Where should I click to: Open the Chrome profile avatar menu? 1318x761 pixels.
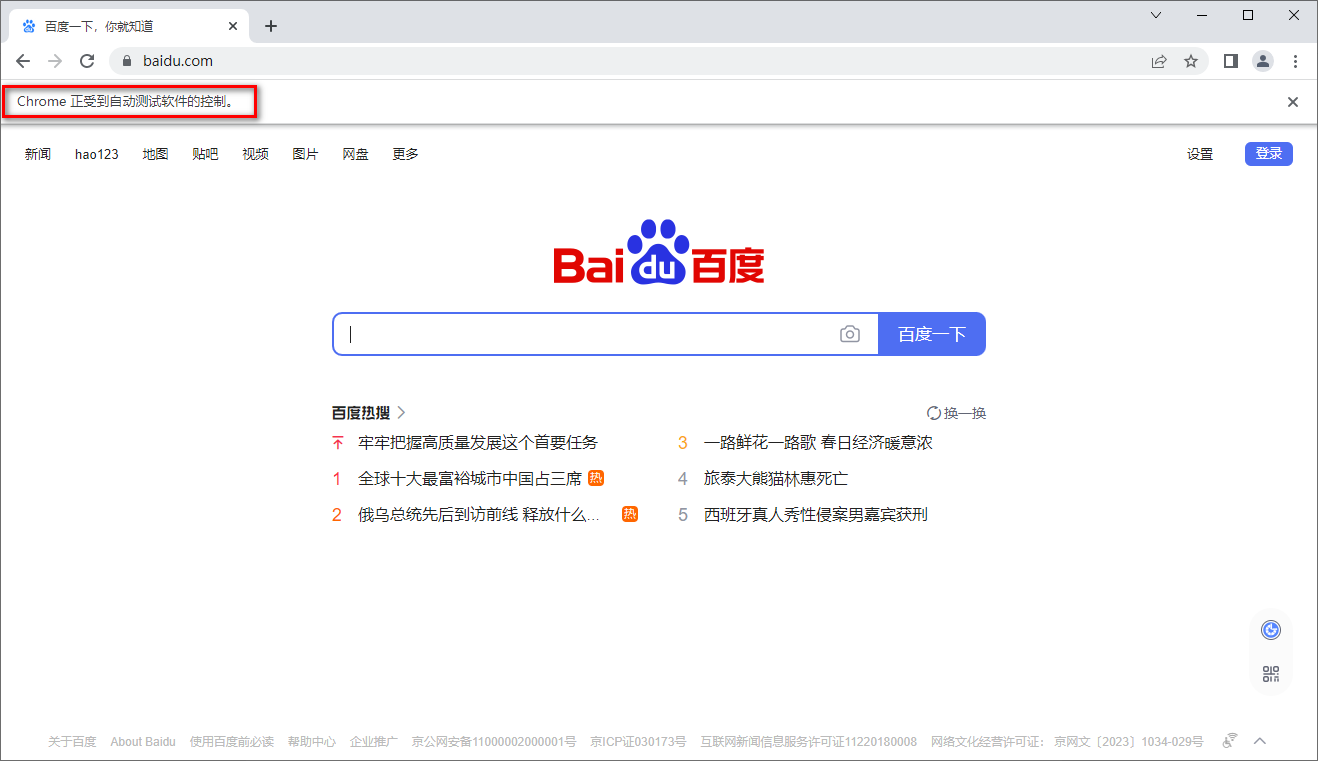1263,61
